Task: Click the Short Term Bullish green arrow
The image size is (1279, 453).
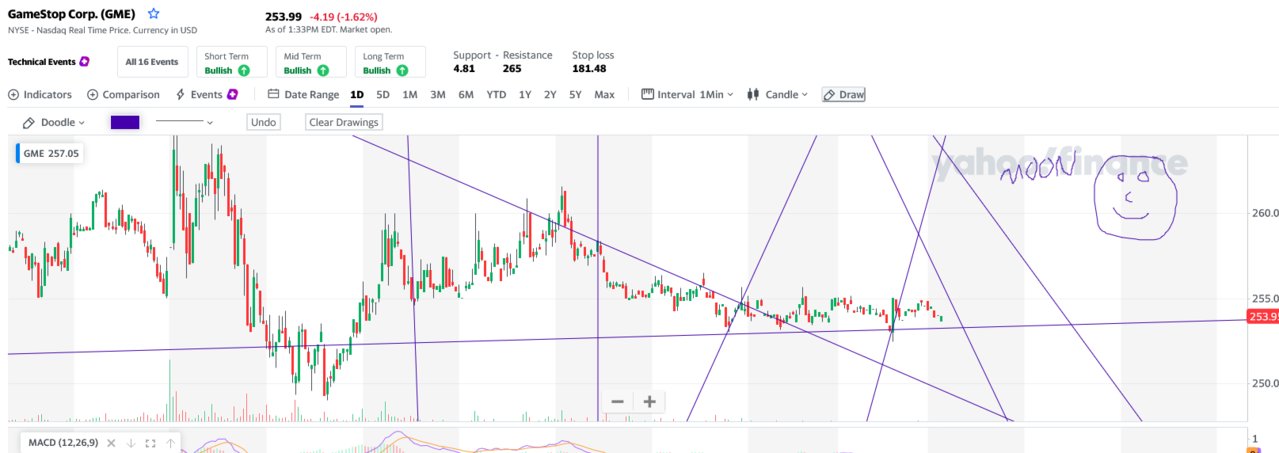Action: click(x=244, y=70)
